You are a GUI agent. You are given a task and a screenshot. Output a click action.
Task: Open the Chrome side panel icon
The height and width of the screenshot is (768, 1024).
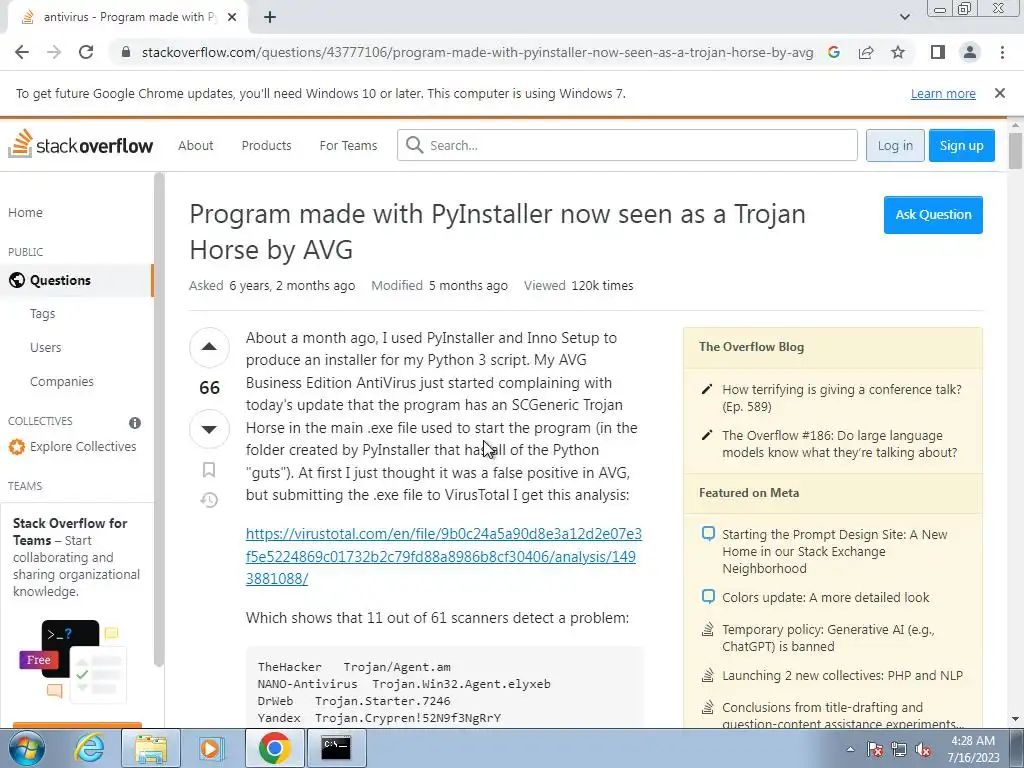938,52
